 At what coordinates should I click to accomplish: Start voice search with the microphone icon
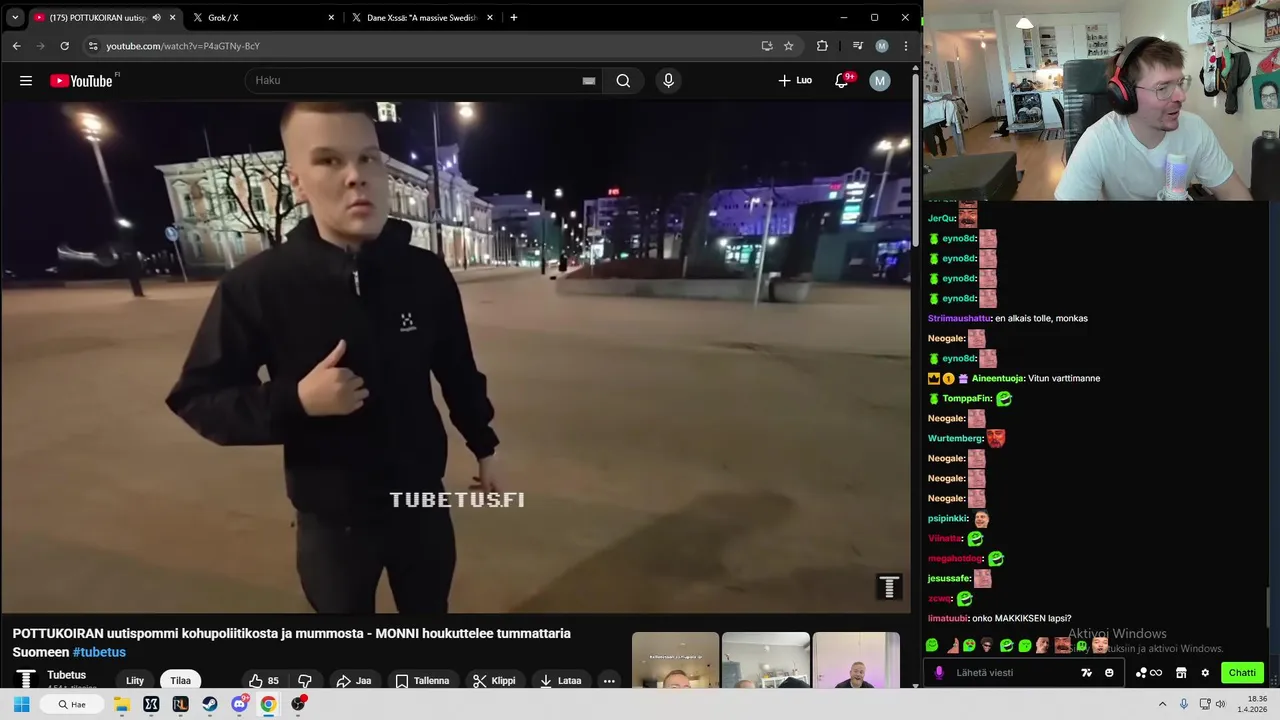(668, 81)
